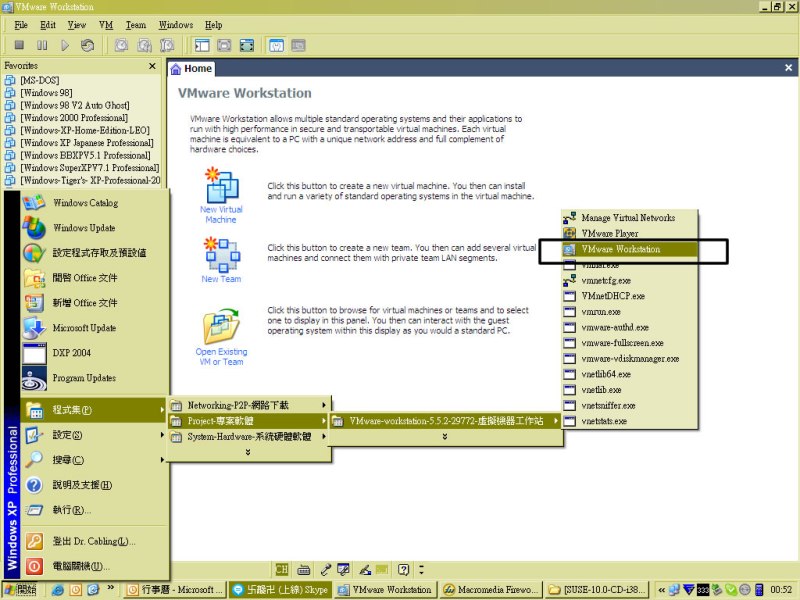
Task: Toggle the Favorites sidebar toolbar icon
Action: [x=202, y=45]
